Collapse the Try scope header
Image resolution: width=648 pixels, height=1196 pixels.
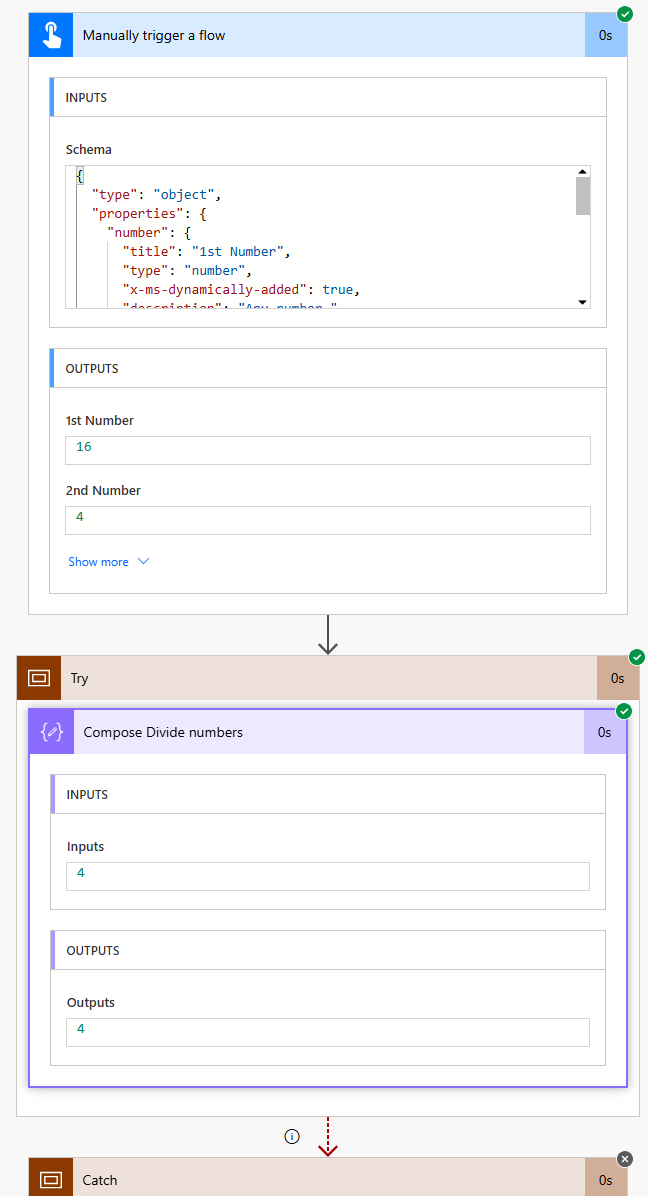[300, 678]
